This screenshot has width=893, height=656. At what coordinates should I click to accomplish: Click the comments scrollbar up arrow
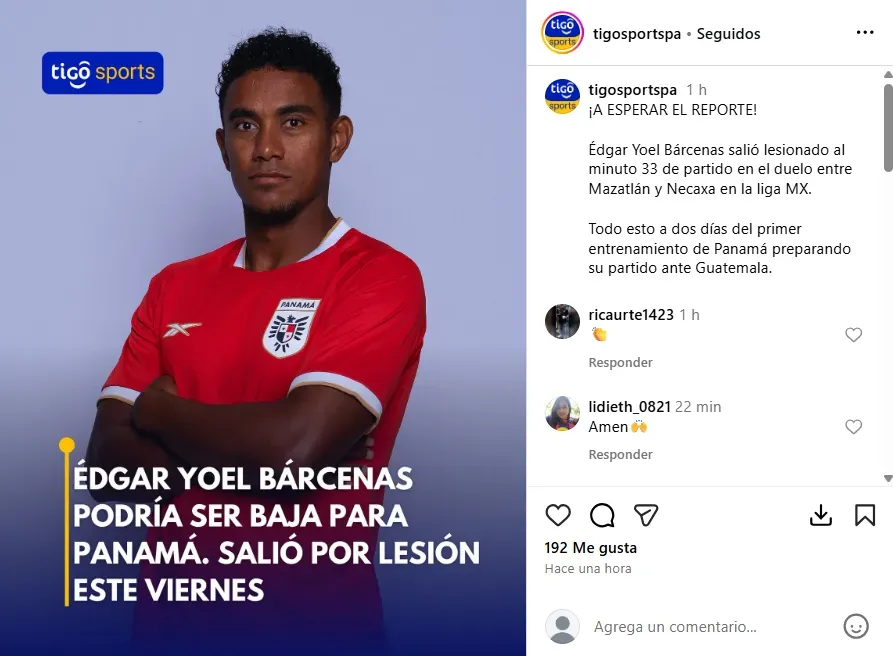887,75
